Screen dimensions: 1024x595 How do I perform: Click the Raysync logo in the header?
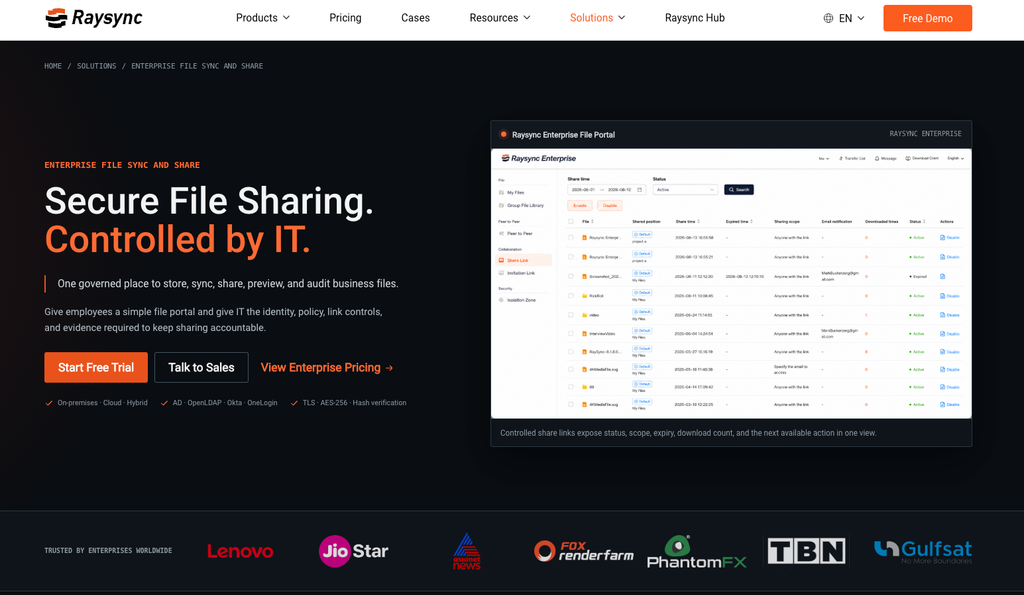[94, 18]
